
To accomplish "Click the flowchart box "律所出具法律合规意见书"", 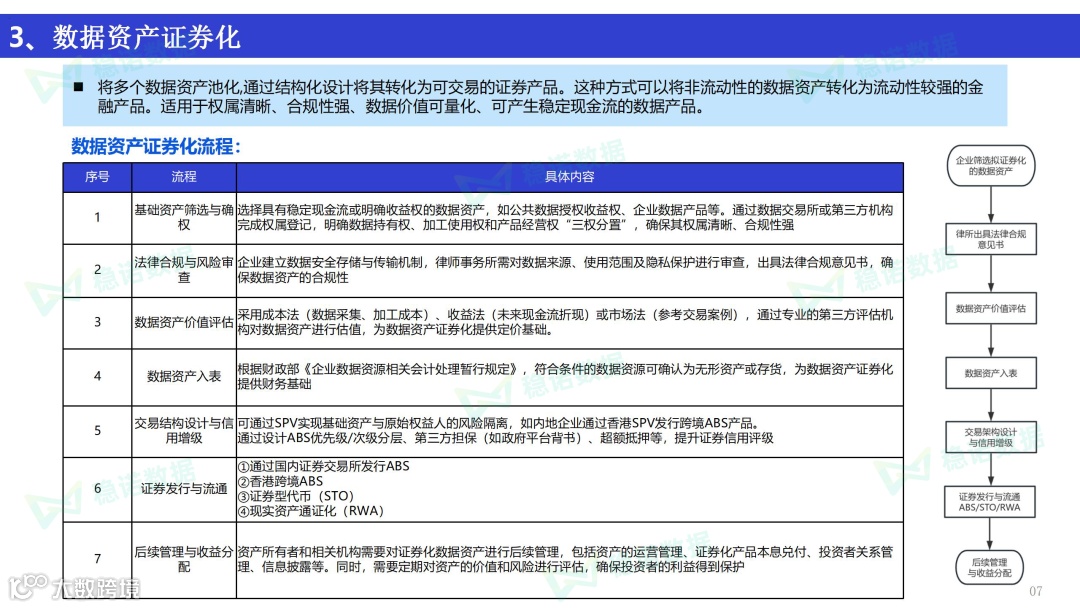I will 990,239.
